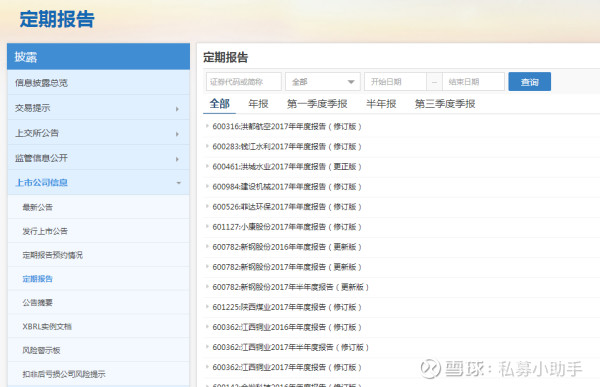
Task: Open 信息披露总览 in the sidebar
Action: tap(99, 82)
